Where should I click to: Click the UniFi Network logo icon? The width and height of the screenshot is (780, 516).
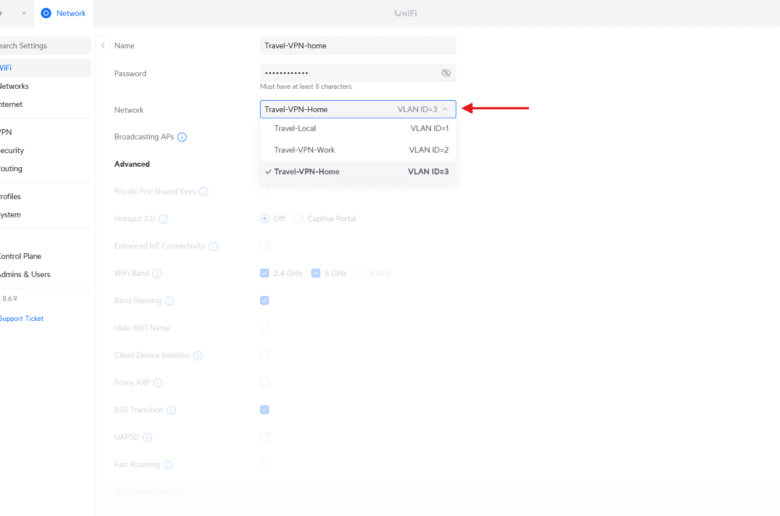pyautogui.click(x=46, y=13)
